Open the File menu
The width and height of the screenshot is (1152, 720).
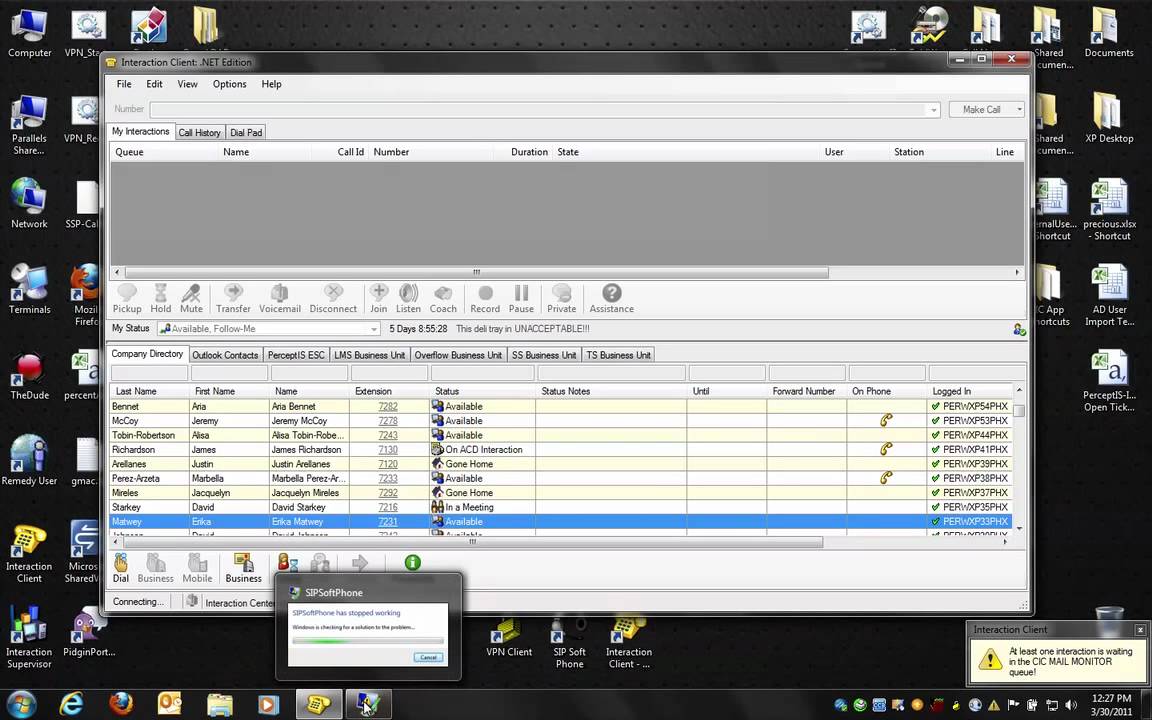click(124, 84)
